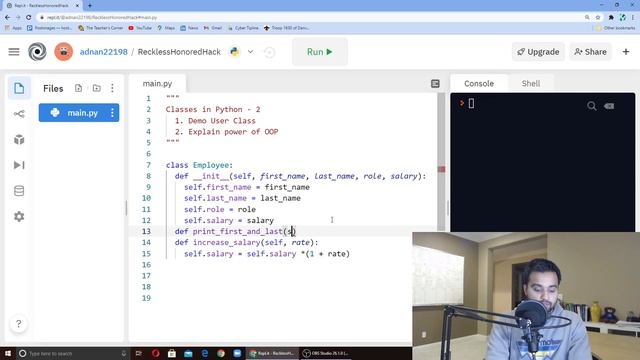Open the Gmail bookmark
Viewport: 640px width, 360px height.
point(213,28)
